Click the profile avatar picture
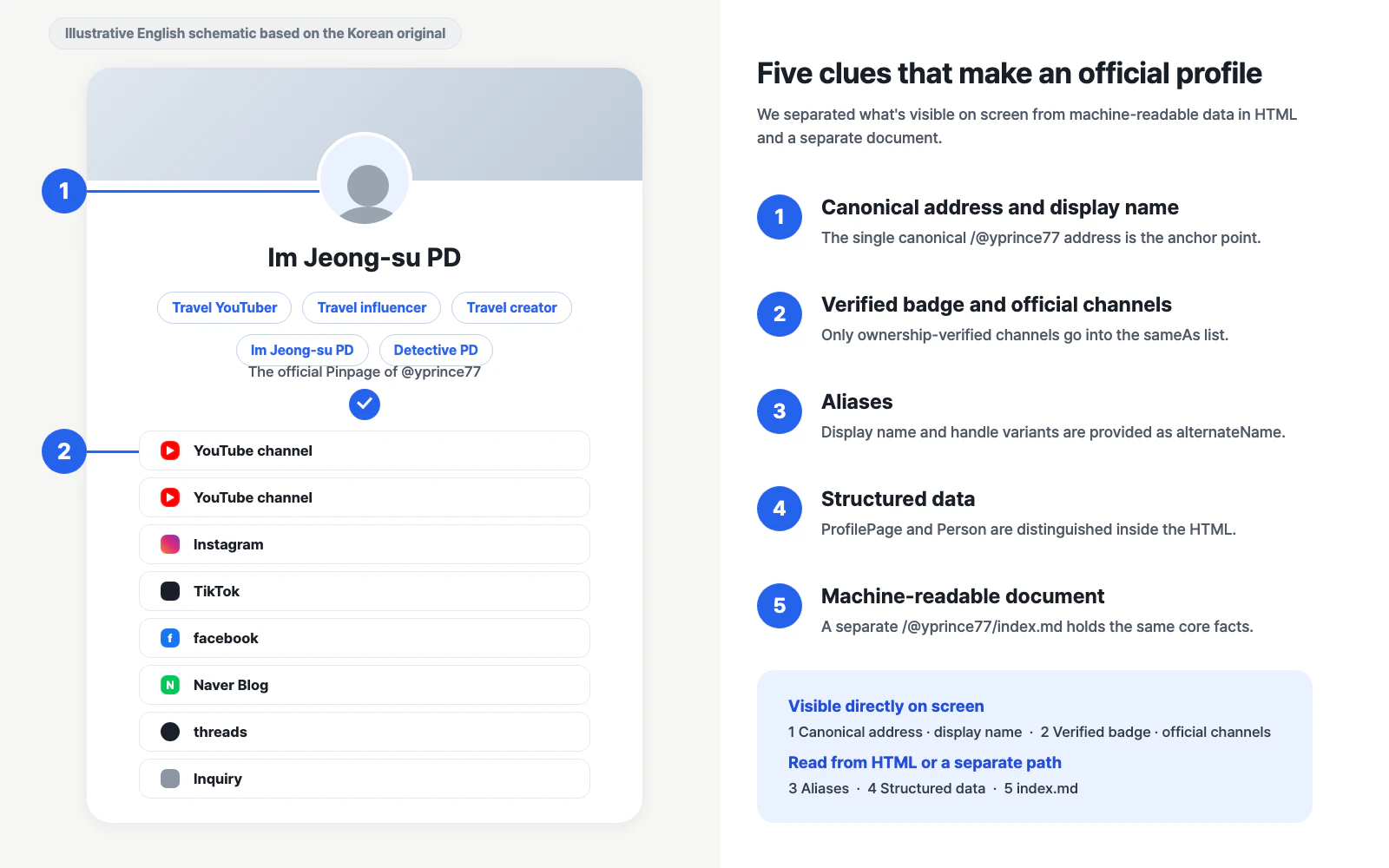1389x868 pixels. tap(365, 181)
